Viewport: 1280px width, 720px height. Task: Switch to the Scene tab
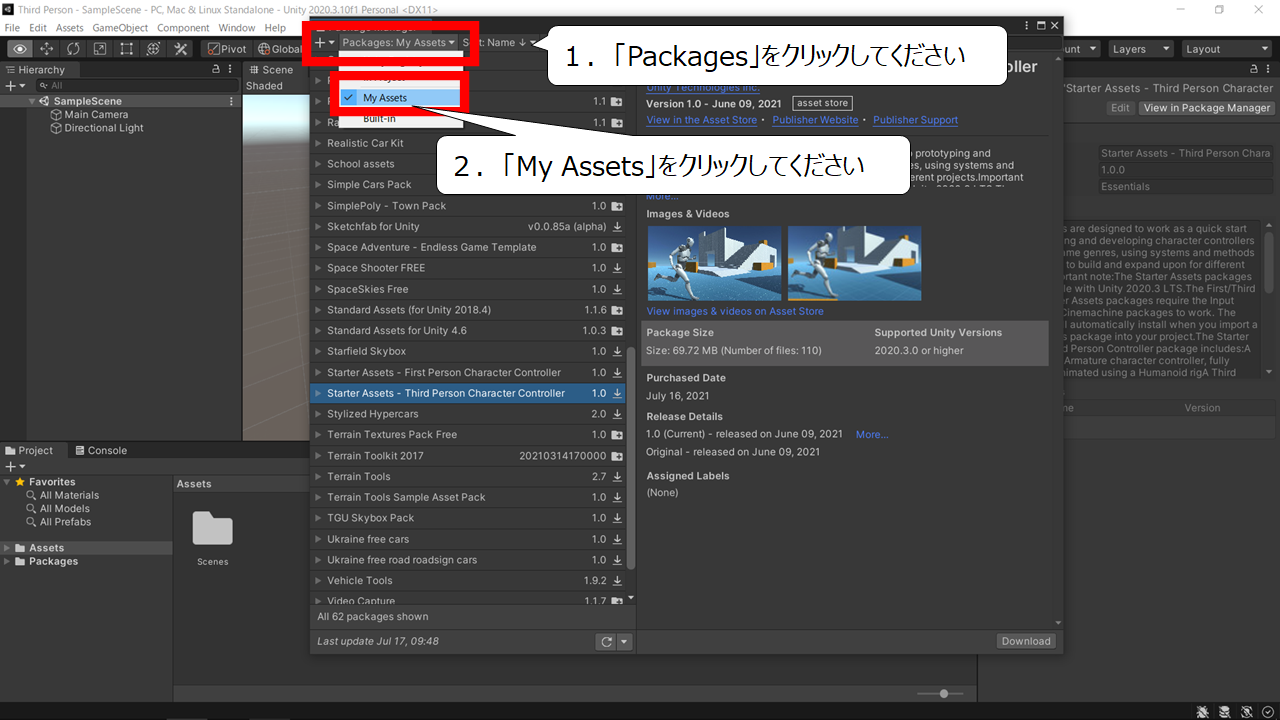click(270, 70)
